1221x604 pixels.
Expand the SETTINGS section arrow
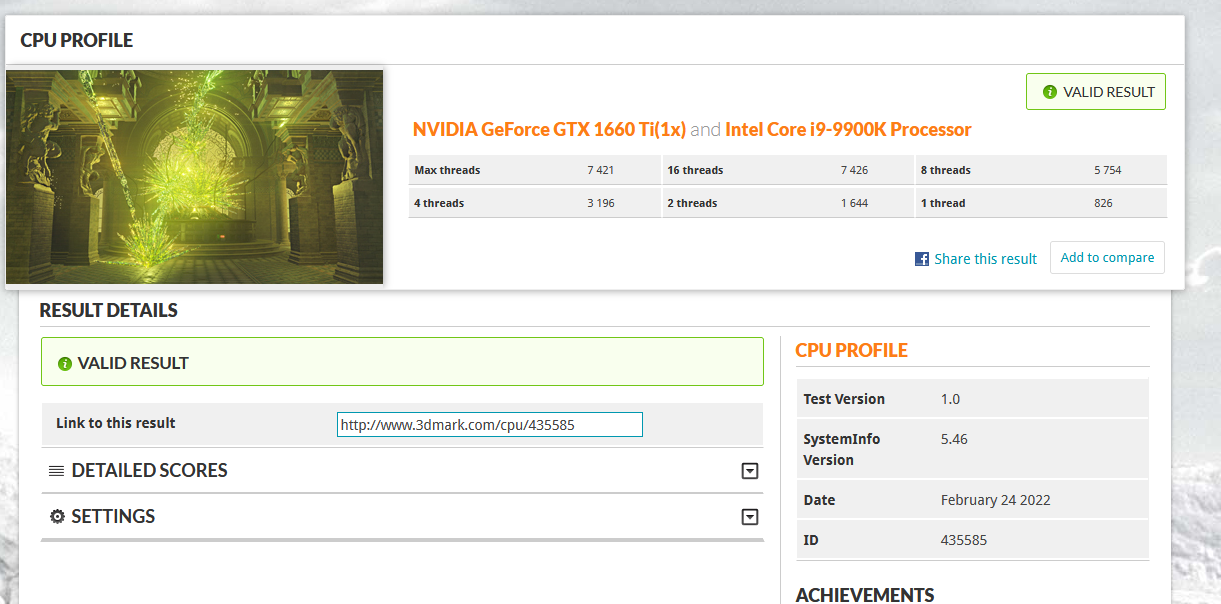point(750,517)
